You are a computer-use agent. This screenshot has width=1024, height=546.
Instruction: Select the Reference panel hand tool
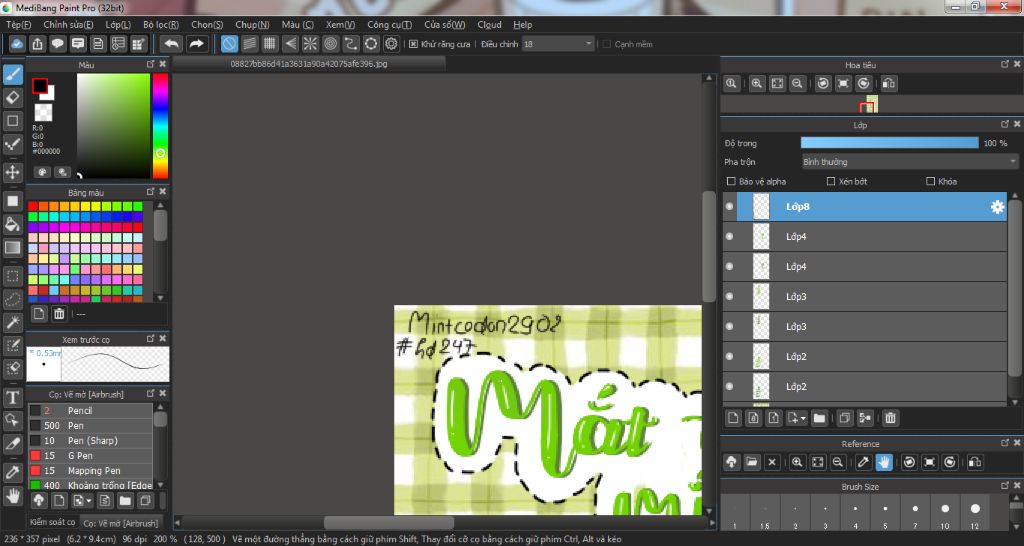pyautogui.click(x=884, y=462)
